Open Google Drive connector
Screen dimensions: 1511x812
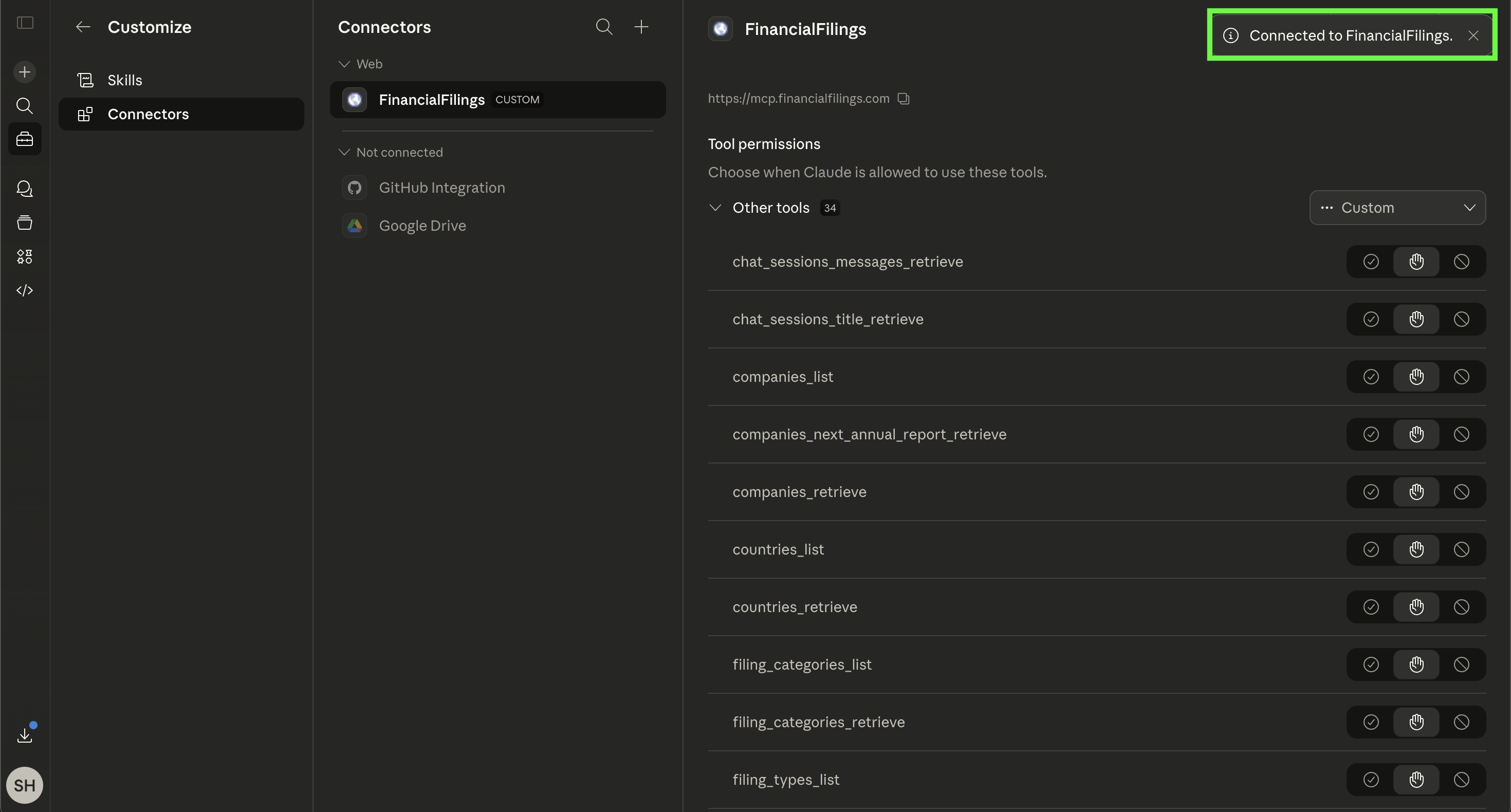(497, 226)
